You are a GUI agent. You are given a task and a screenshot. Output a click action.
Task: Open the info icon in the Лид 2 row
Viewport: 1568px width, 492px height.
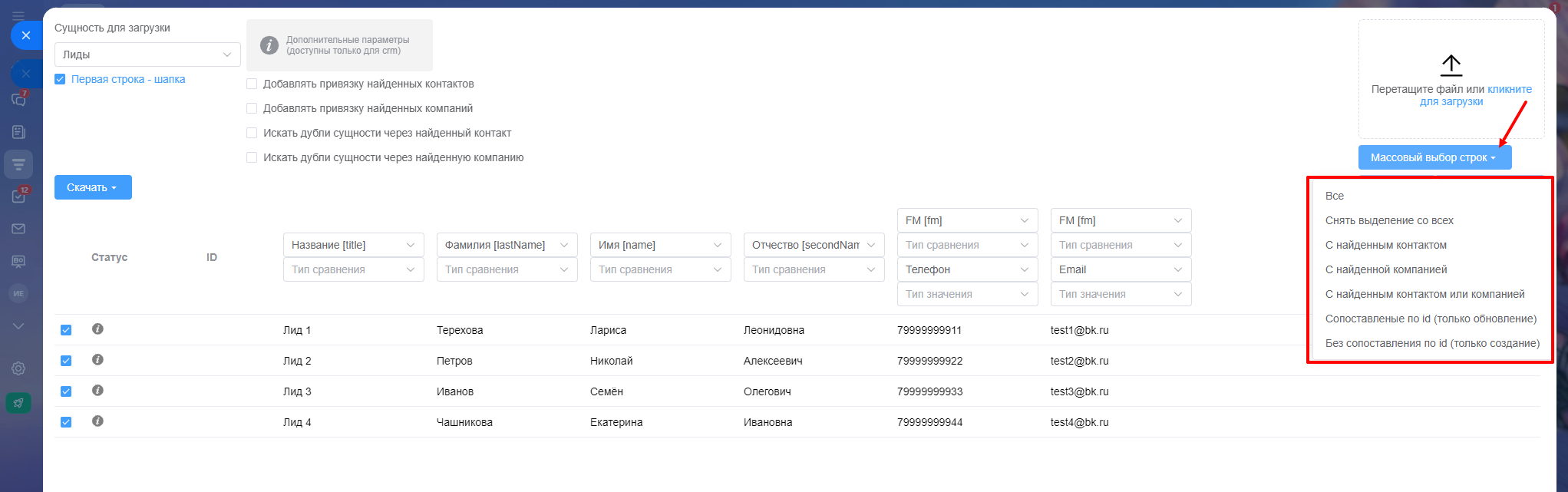coord(97,360)
